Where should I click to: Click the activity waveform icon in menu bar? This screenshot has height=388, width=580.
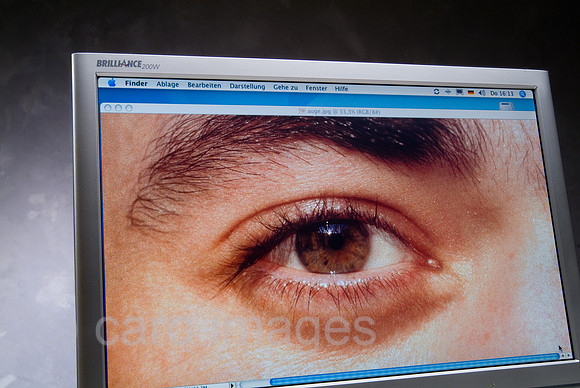click(448, 92)
